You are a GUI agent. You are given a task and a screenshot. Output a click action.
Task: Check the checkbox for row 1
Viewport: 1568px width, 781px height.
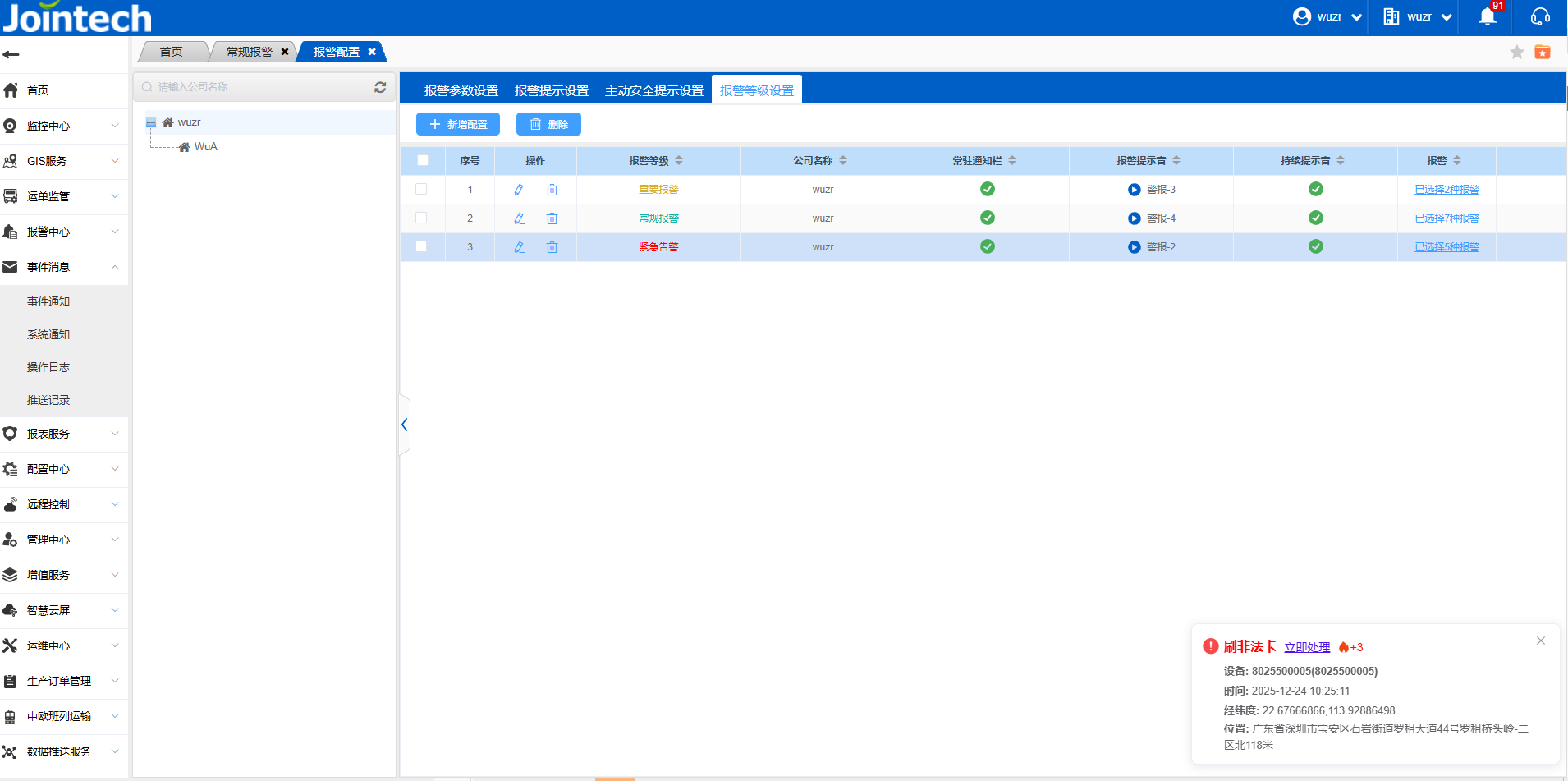click(421, 189)
